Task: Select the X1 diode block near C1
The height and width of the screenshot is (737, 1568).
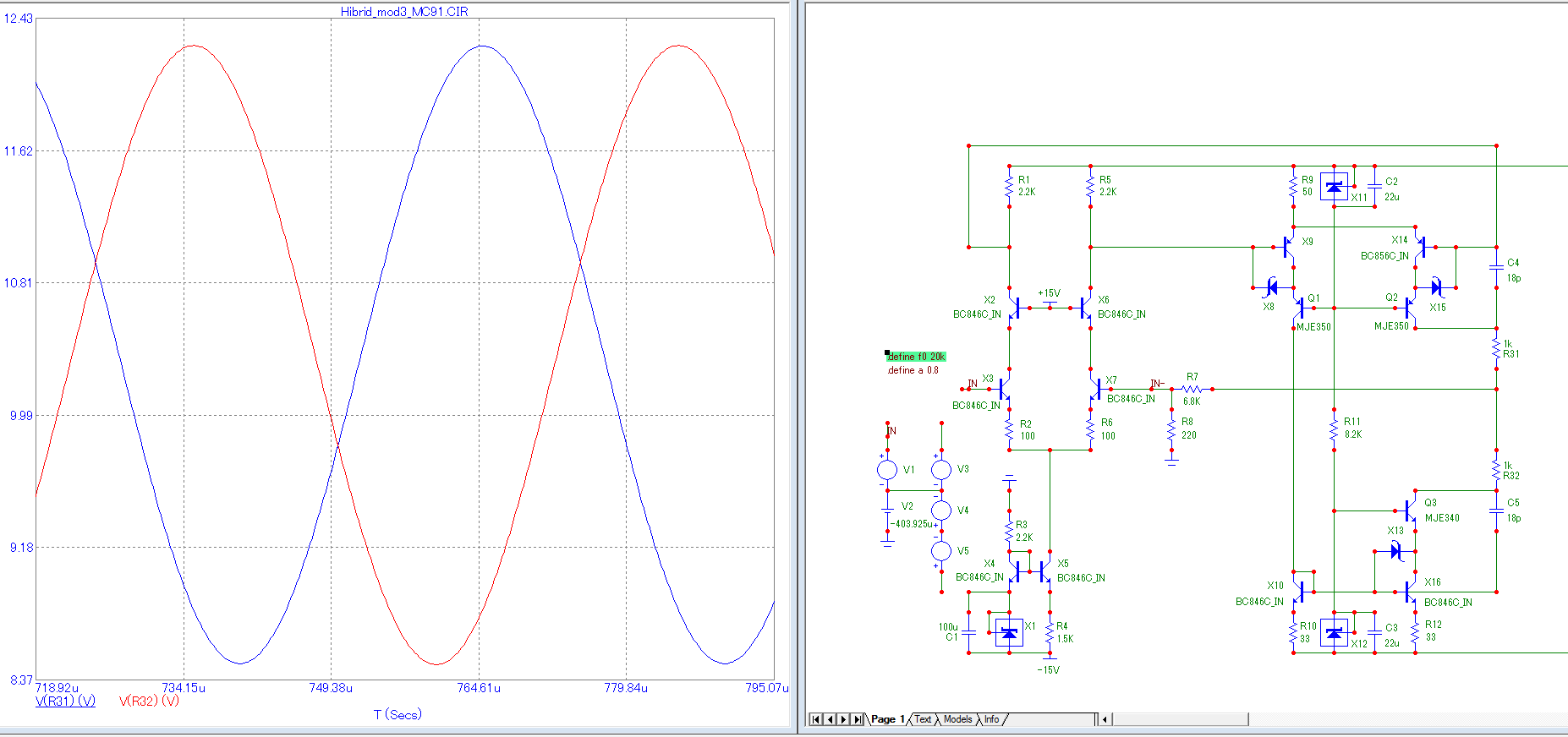Action: (1009, 632)
